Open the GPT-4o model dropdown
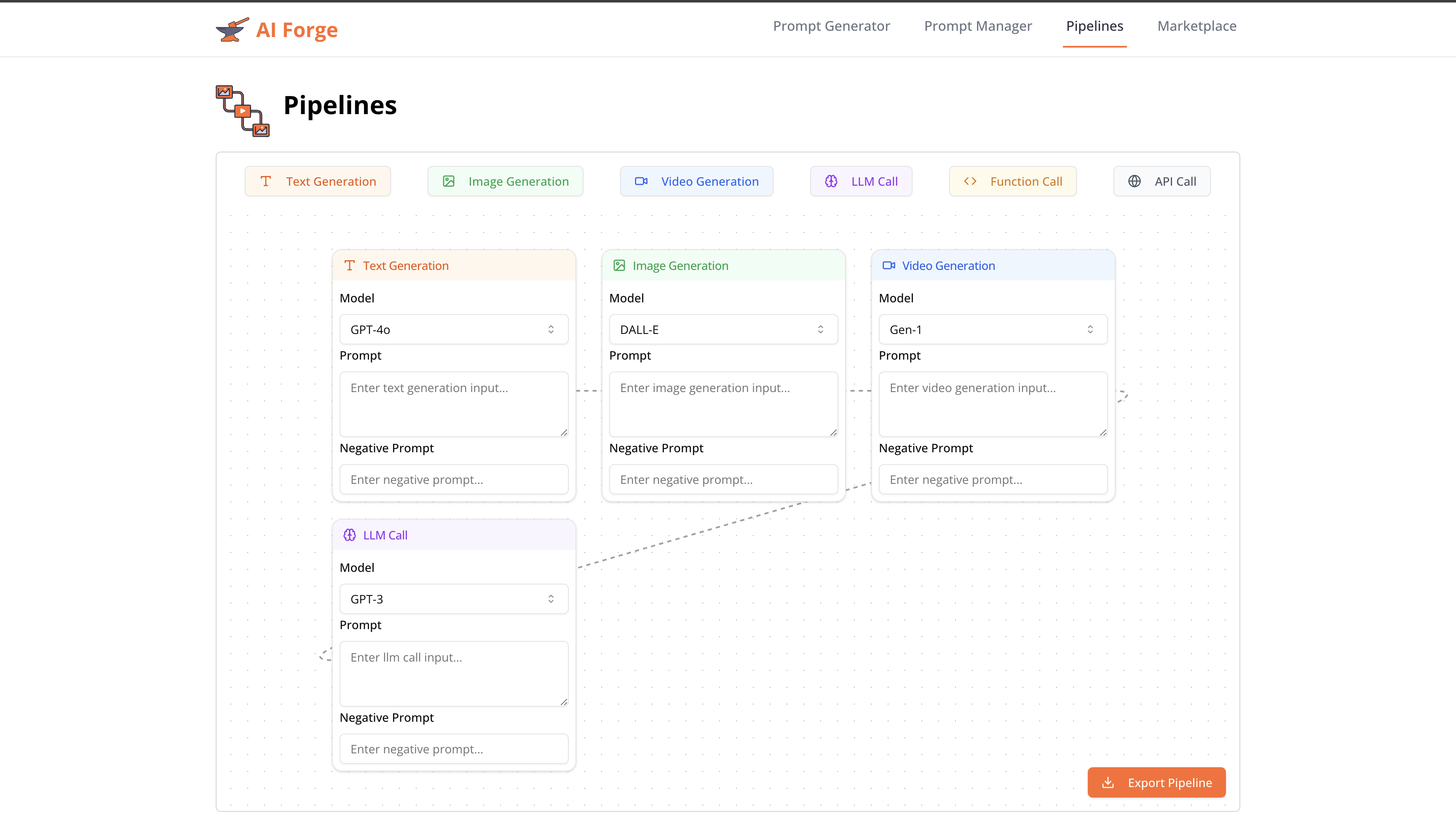Image resolution: width=1456 pixels, height=838 pixels. pos(453,329)
